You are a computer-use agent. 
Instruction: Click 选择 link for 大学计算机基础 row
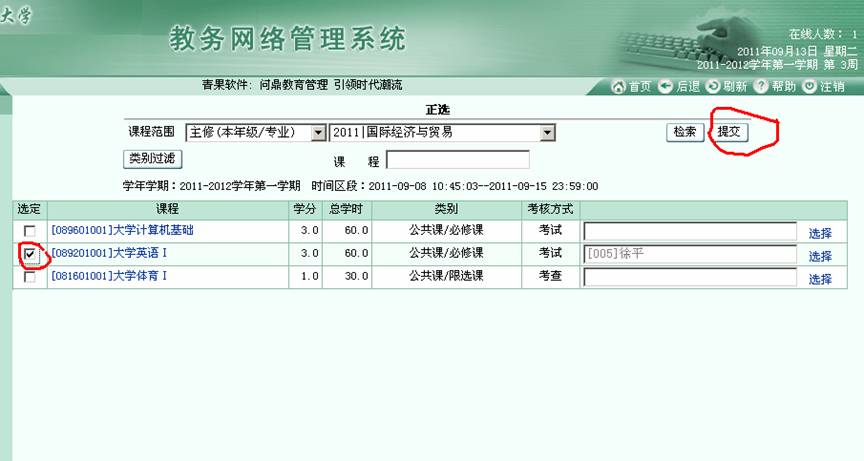coord(820,232)
